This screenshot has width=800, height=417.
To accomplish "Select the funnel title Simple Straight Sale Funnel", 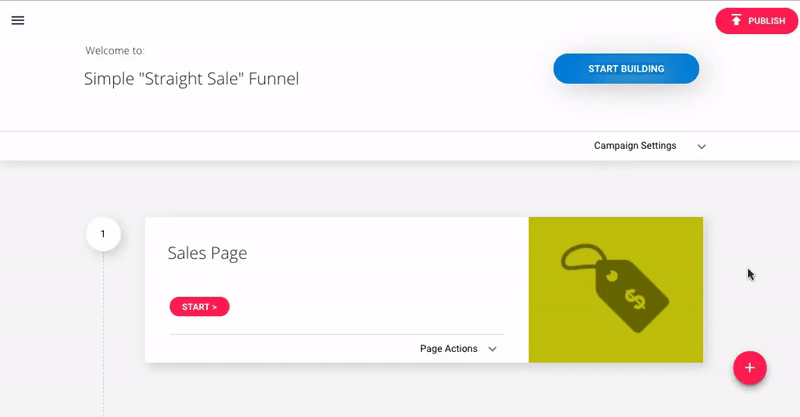I will [191, 79].
